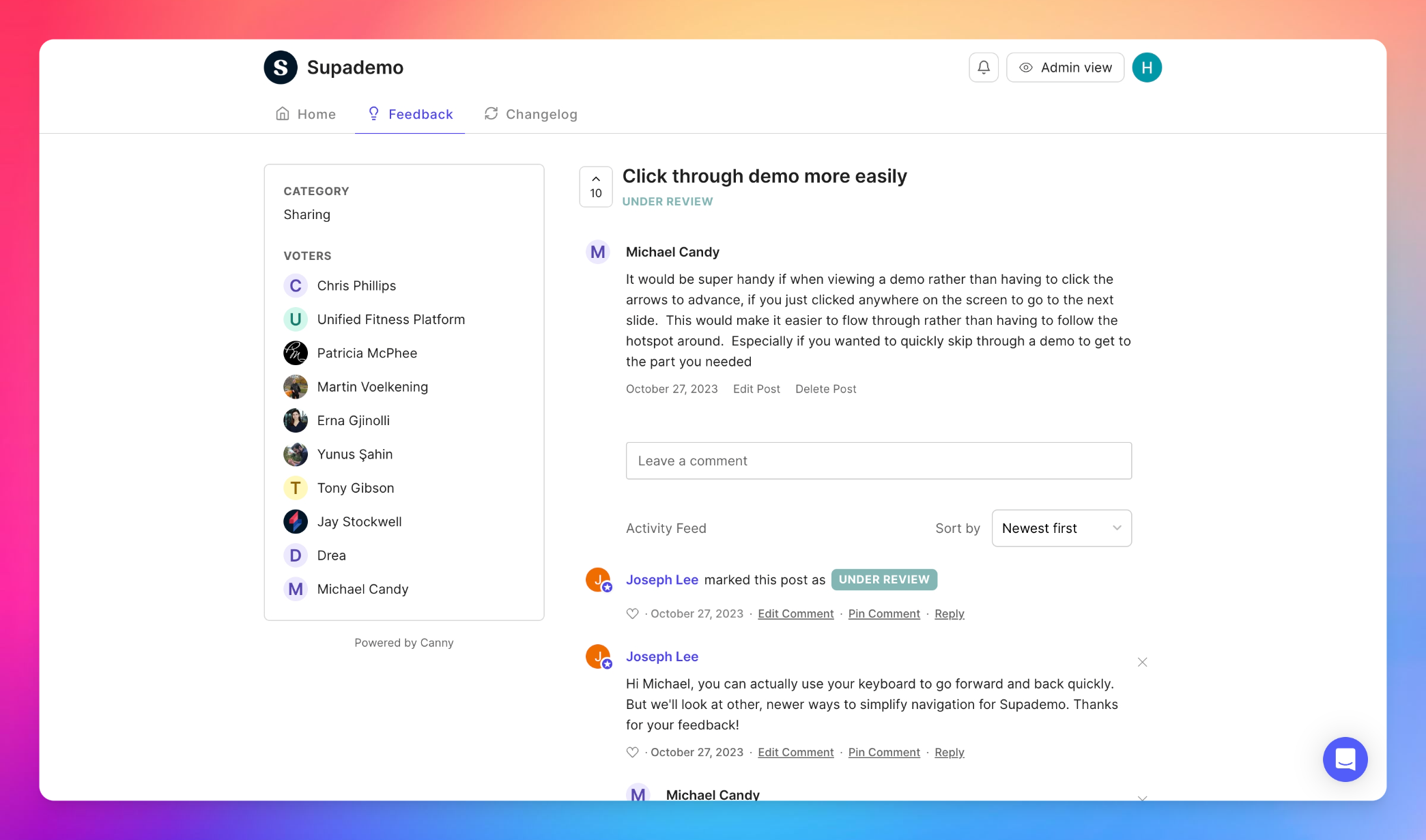
Task: Pin Comment on the keyboard reply
Action: (x=884, y=752)
